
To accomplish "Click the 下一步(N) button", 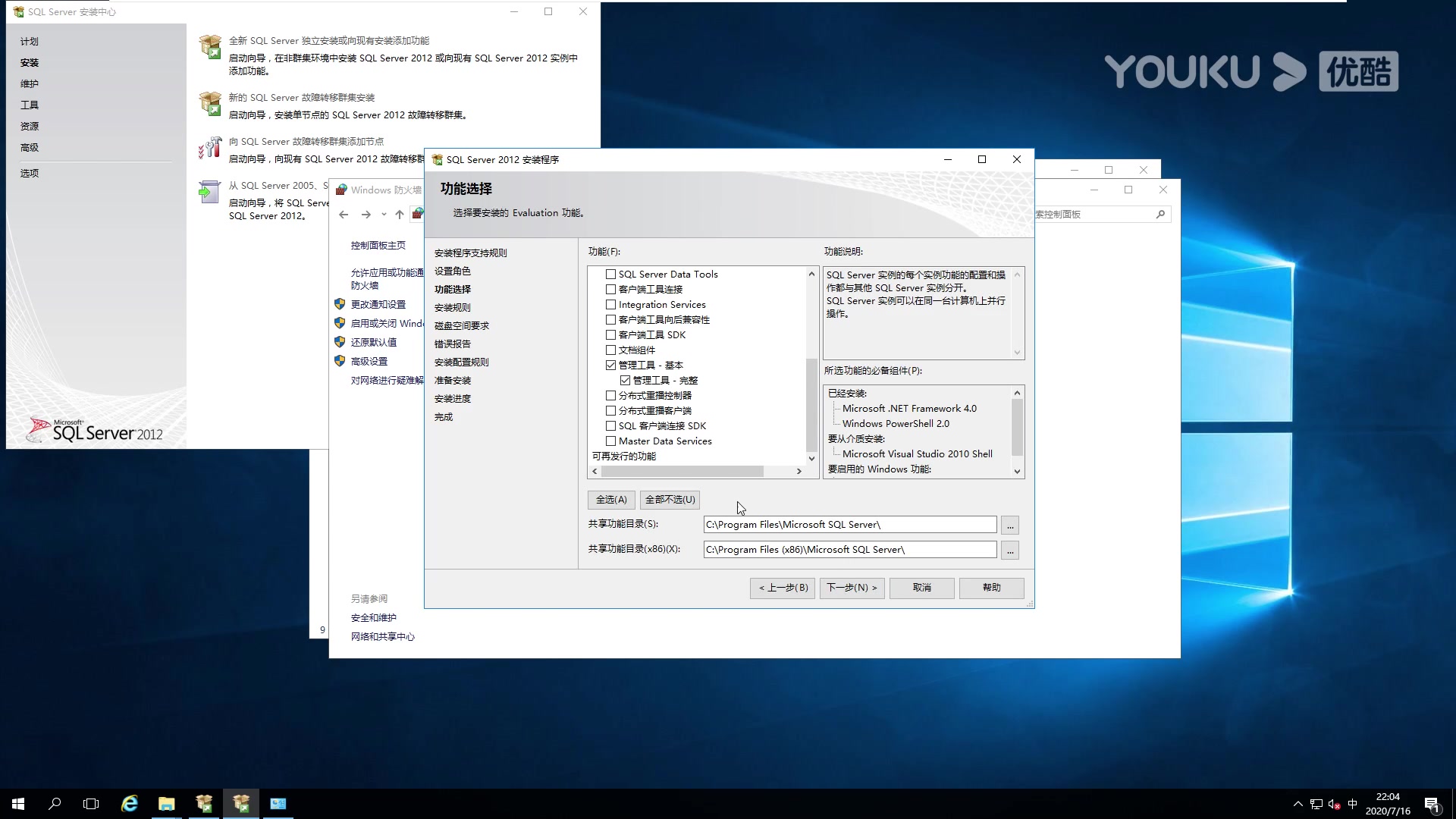I will pos(852,588).
